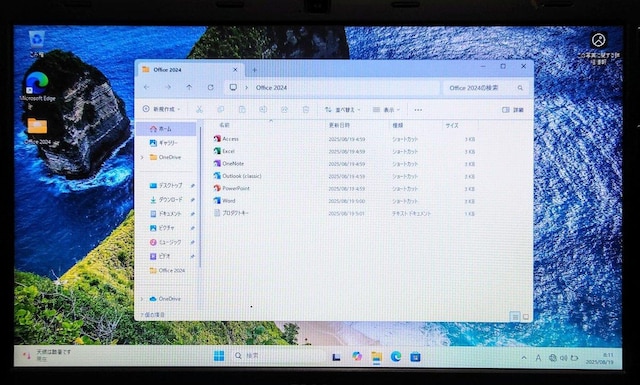Close the Office 2024 tab
The height and width of the screenshot is (385, 640).
(x=235, y=70)
